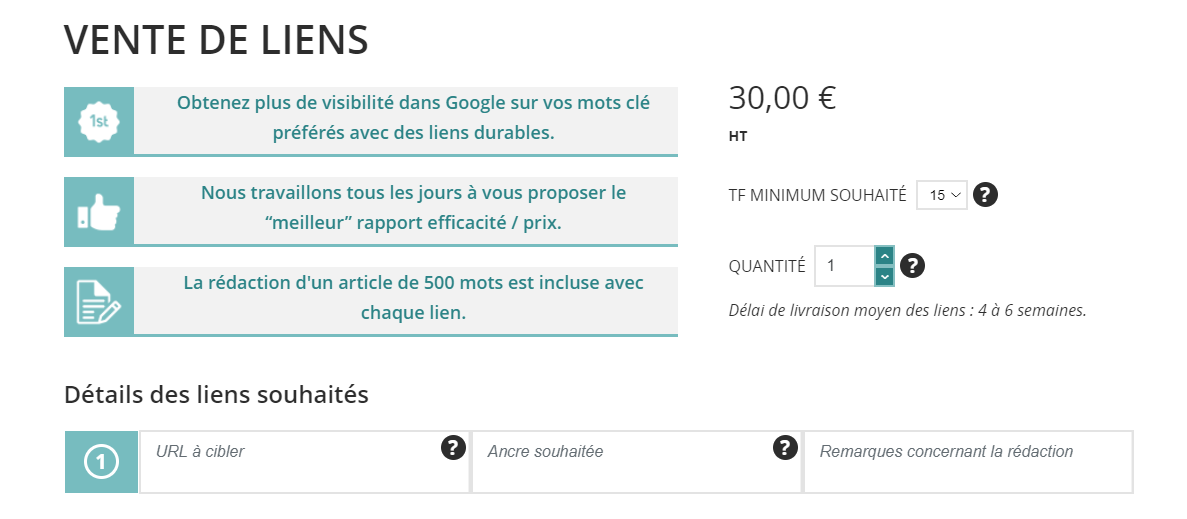The height and width of the screenshot is (519, 1187).
Task: Click the 1st place badge icon
Action: pos(98,122)
